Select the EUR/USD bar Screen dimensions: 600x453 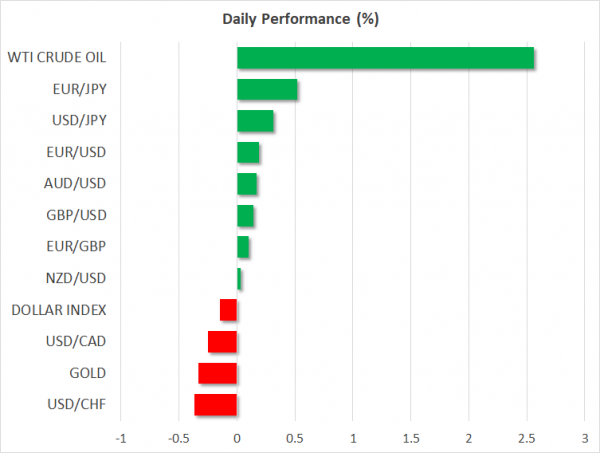tap(248, 153)
